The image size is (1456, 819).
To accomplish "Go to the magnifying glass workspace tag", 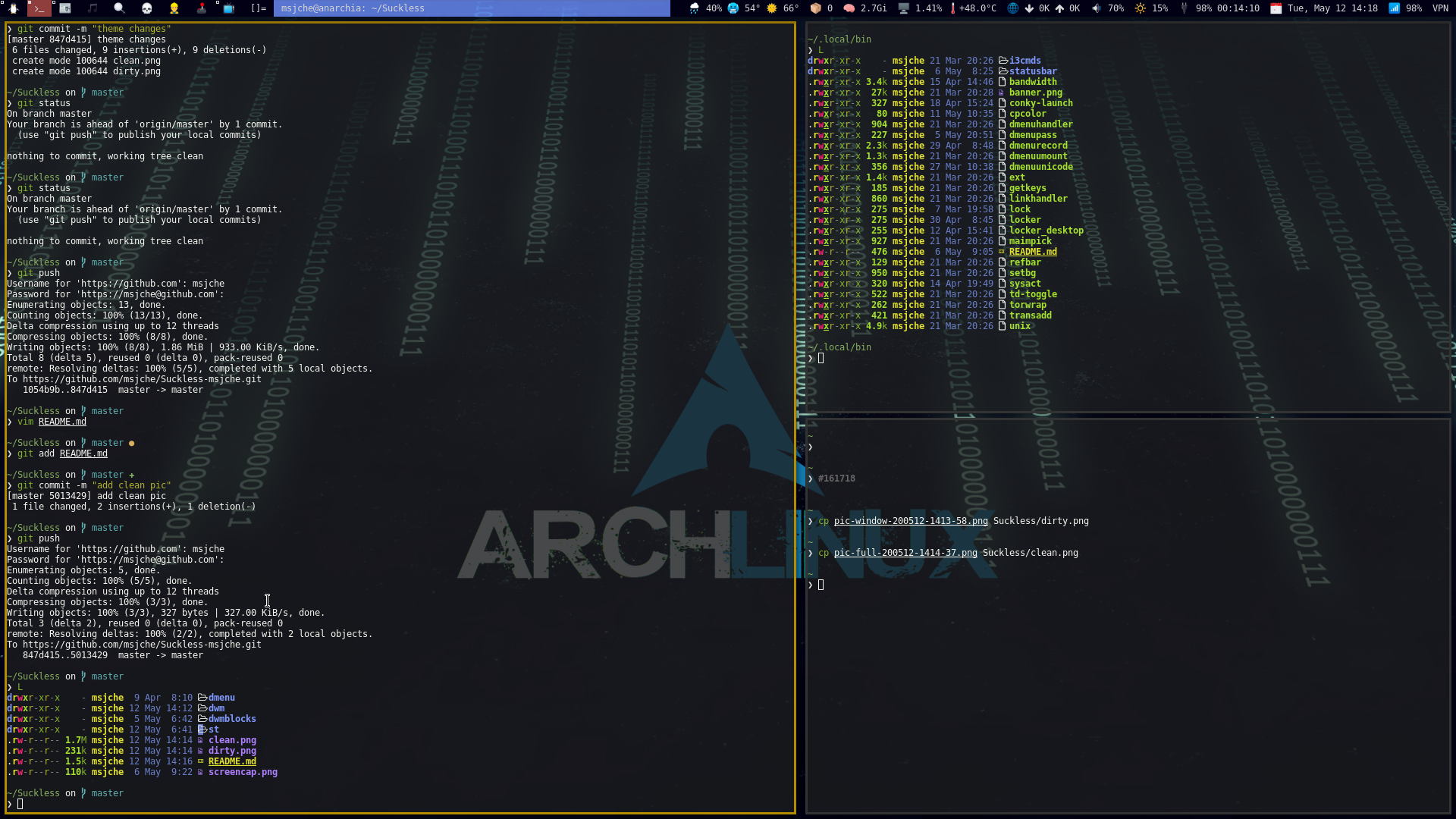I will coord(119,8).
